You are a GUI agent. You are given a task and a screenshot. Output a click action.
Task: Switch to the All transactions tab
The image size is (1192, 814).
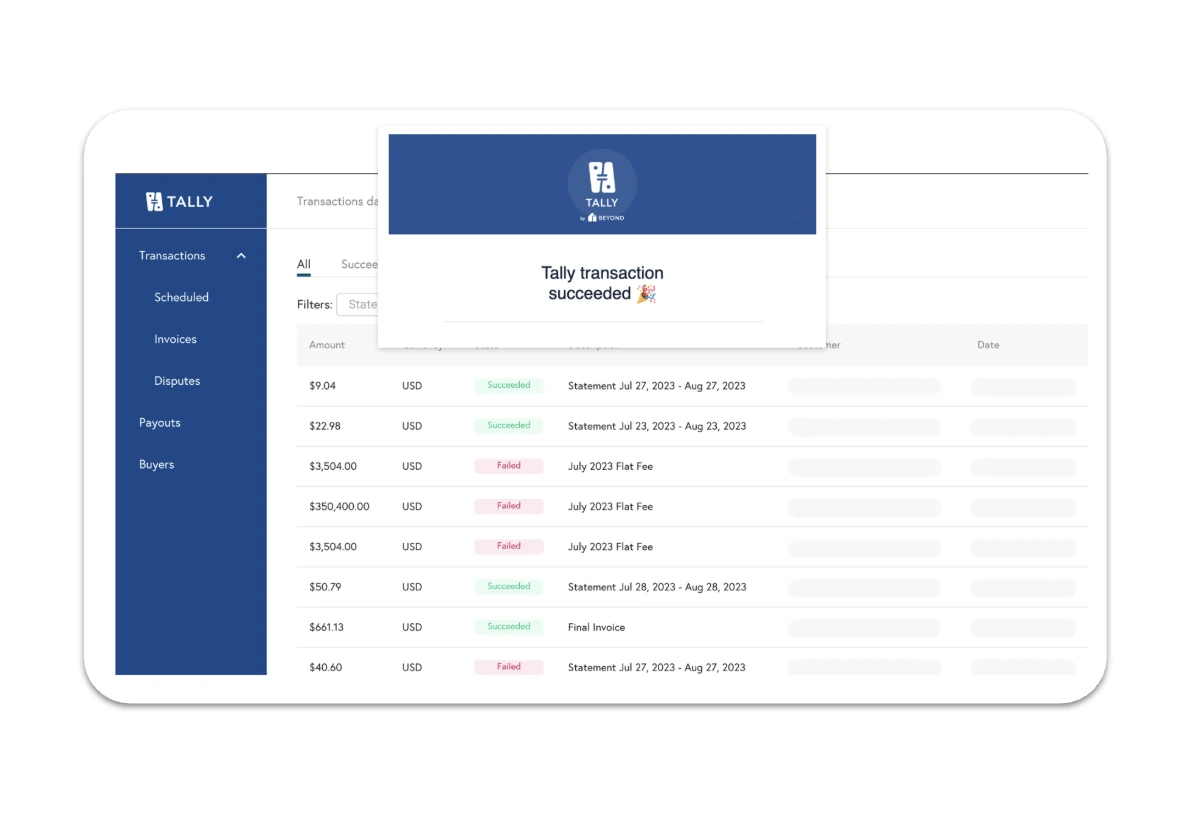click(303, 264)
